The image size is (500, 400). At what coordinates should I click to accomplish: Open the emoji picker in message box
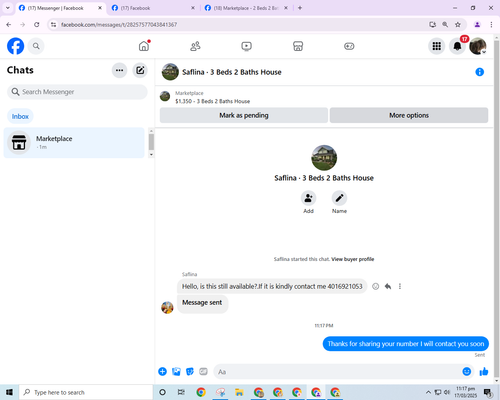click(x=467, y=371)
